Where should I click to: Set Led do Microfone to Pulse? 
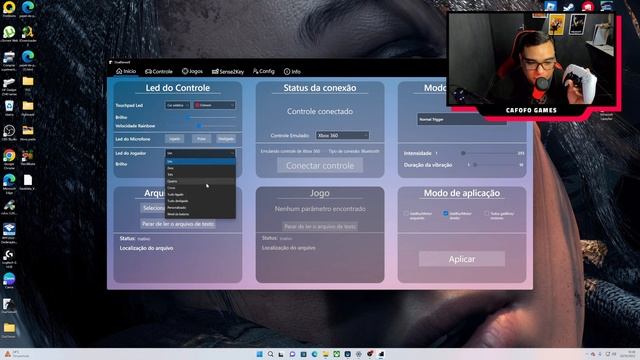pos(201,139)
